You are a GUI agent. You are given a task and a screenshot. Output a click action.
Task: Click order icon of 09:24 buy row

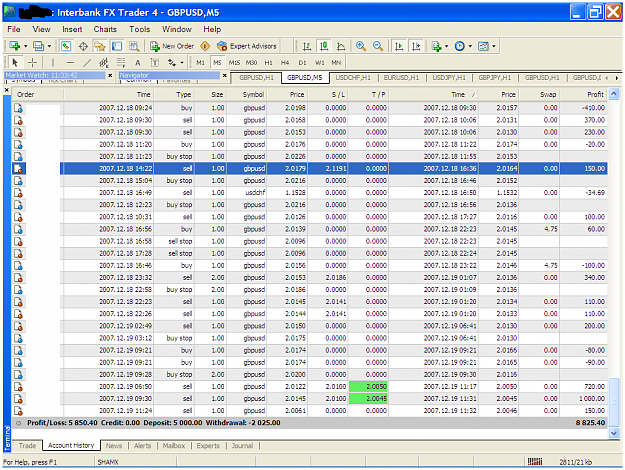tap(18, 108)
